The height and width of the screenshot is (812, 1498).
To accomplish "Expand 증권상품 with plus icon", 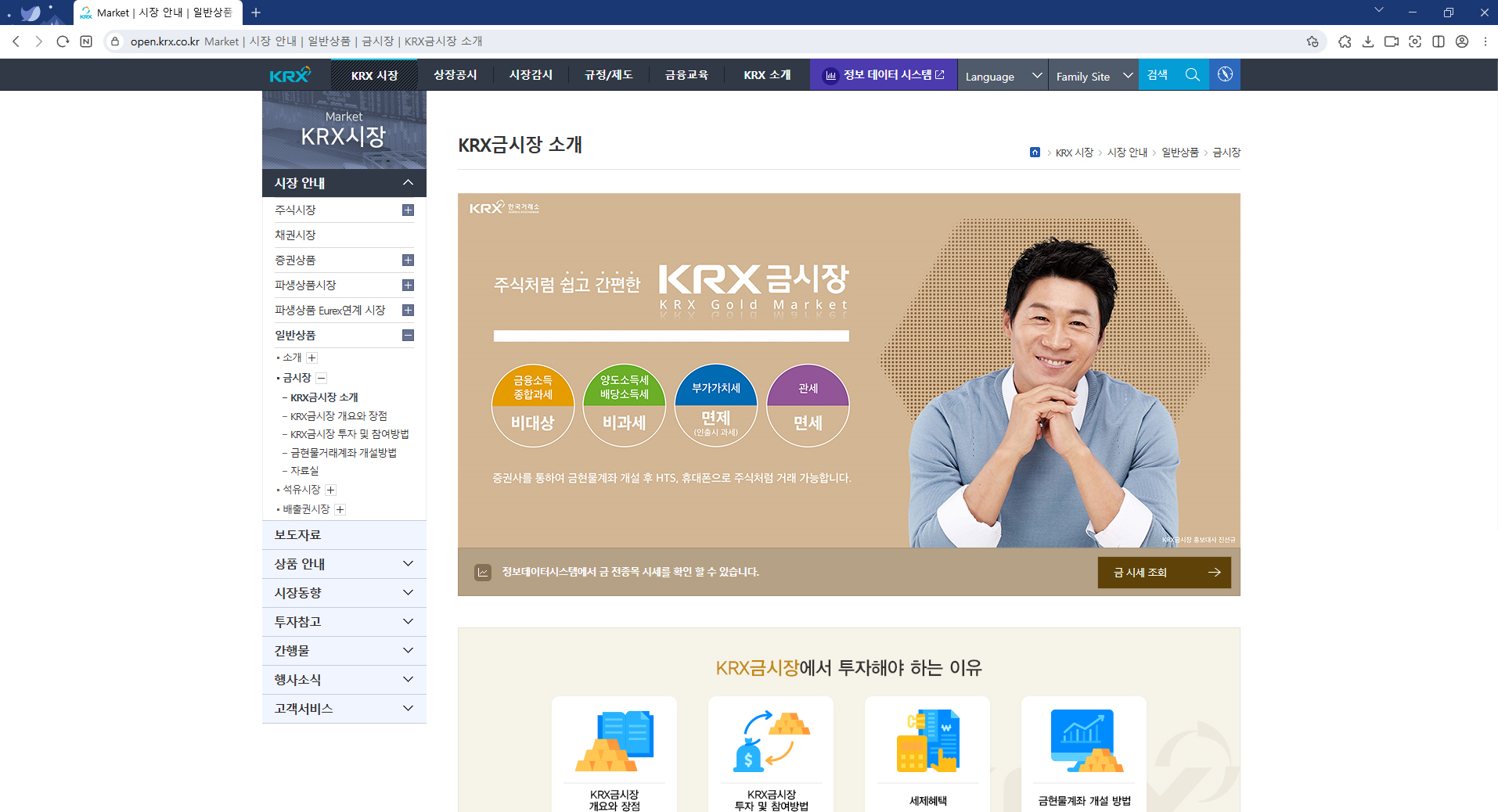I will 408,260.
